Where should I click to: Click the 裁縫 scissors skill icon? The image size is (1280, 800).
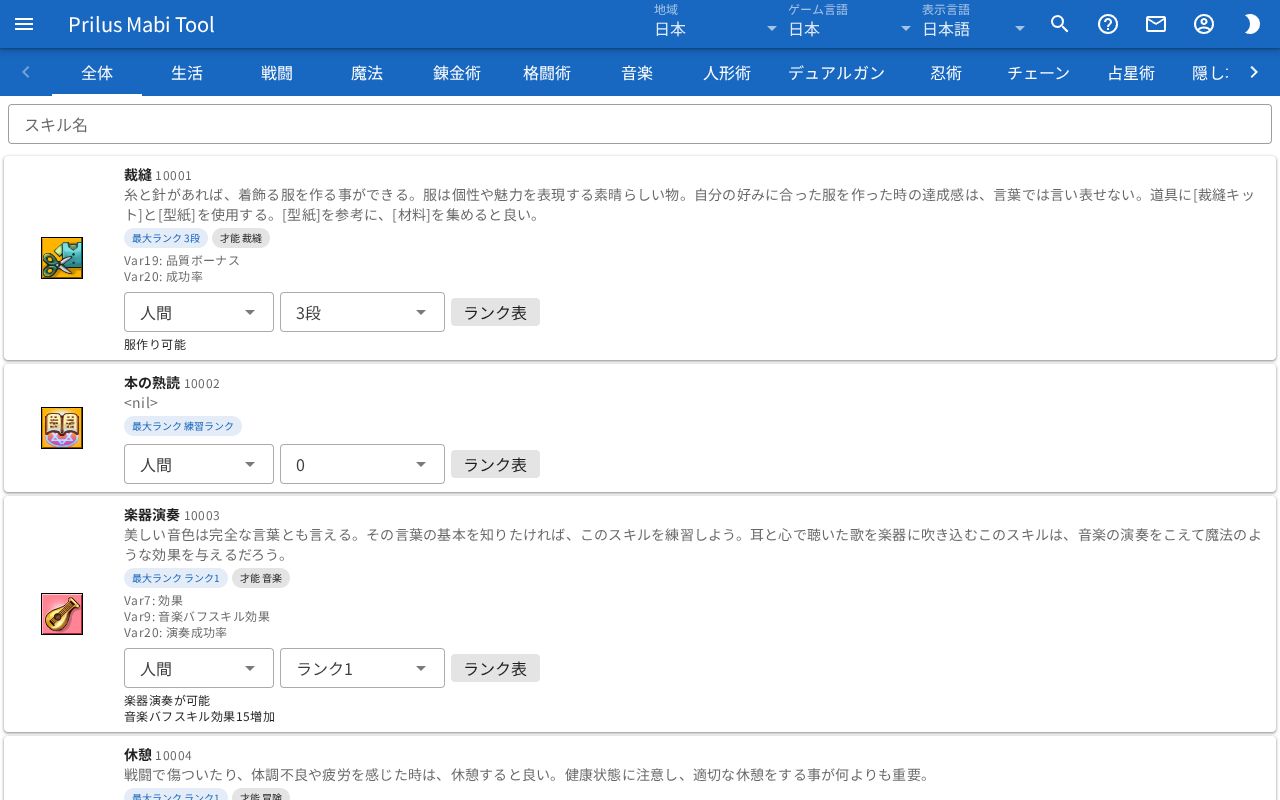[62, 258]
